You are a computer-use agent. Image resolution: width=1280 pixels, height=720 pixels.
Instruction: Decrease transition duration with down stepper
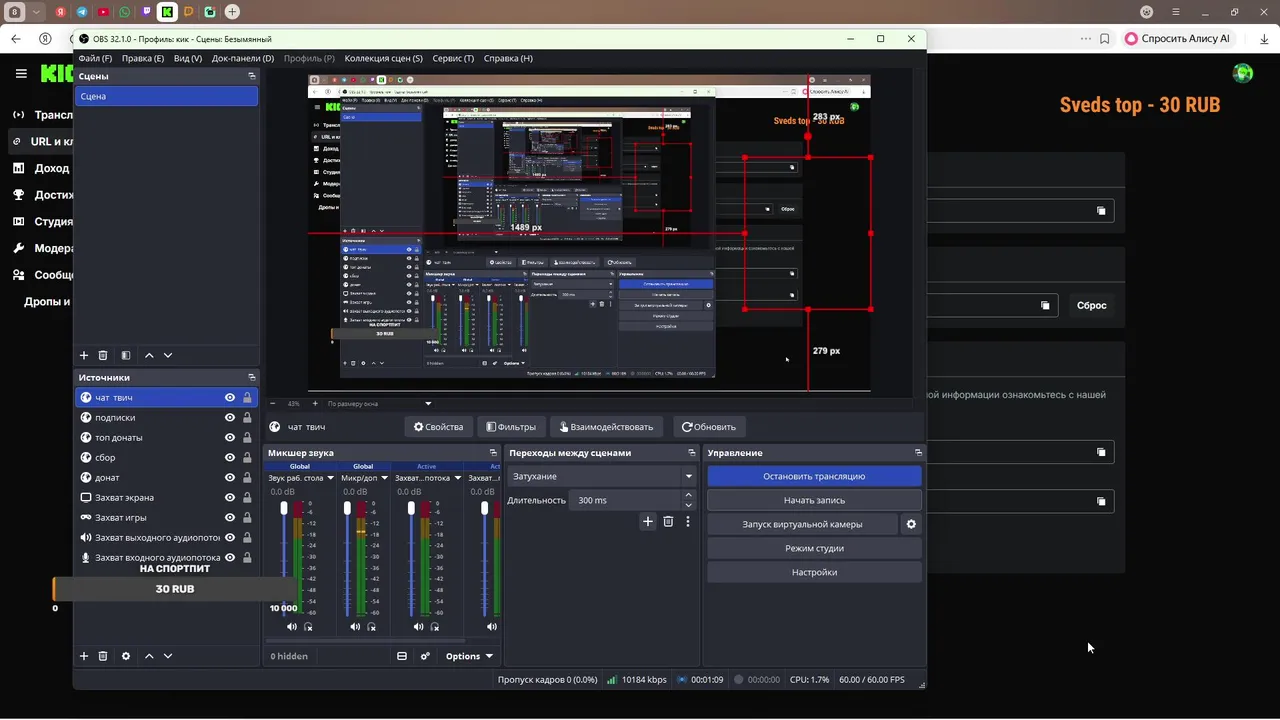(x=688, y=505)
